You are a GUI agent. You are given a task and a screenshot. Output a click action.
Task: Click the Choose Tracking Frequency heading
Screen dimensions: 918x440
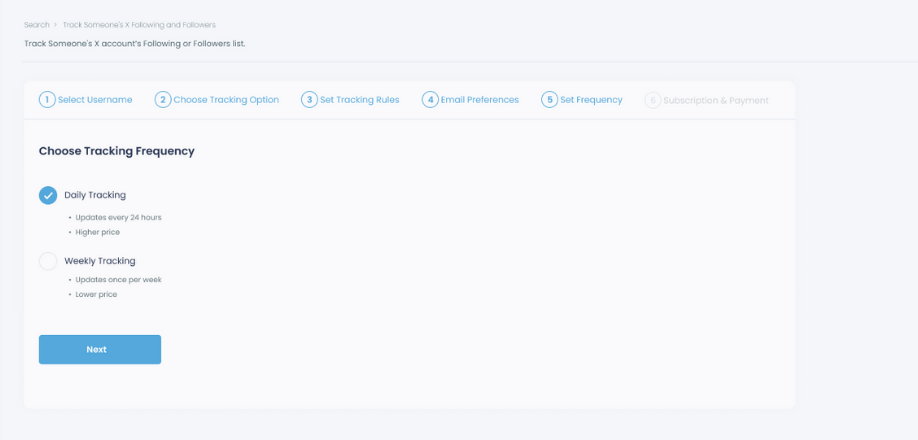(x=116, y=151)
